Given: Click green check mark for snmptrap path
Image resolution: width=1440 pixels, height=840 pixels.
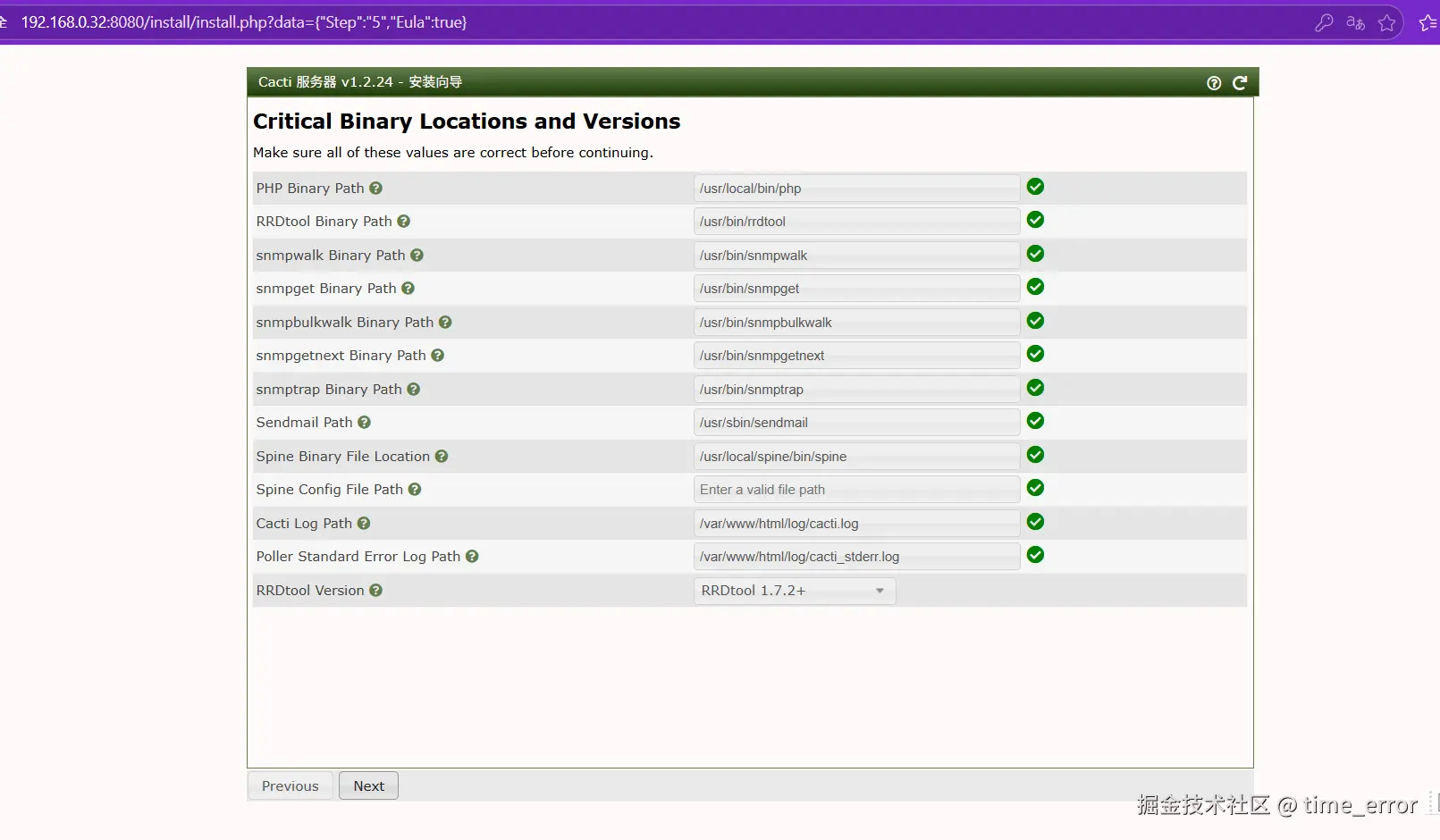Looking at the screenshot, I should (x=1035, y=388).
